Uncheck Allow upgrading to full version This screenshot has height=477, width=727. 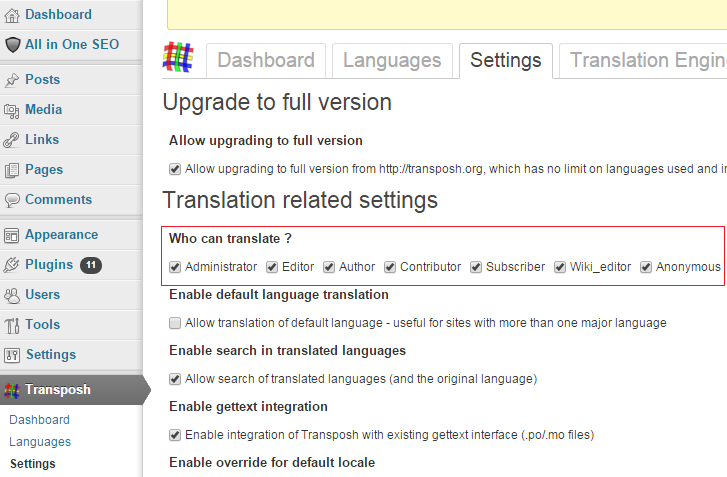pyautogui.click(x=175, y=169)
